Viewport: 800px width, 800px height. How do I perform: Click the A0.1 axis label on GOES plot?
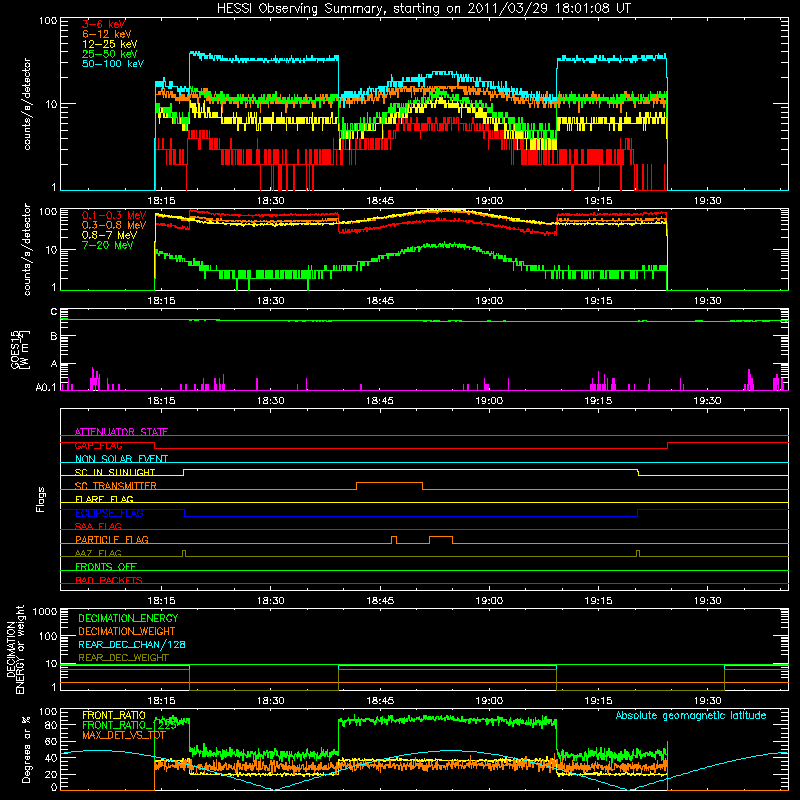click(x=46, y=388)
